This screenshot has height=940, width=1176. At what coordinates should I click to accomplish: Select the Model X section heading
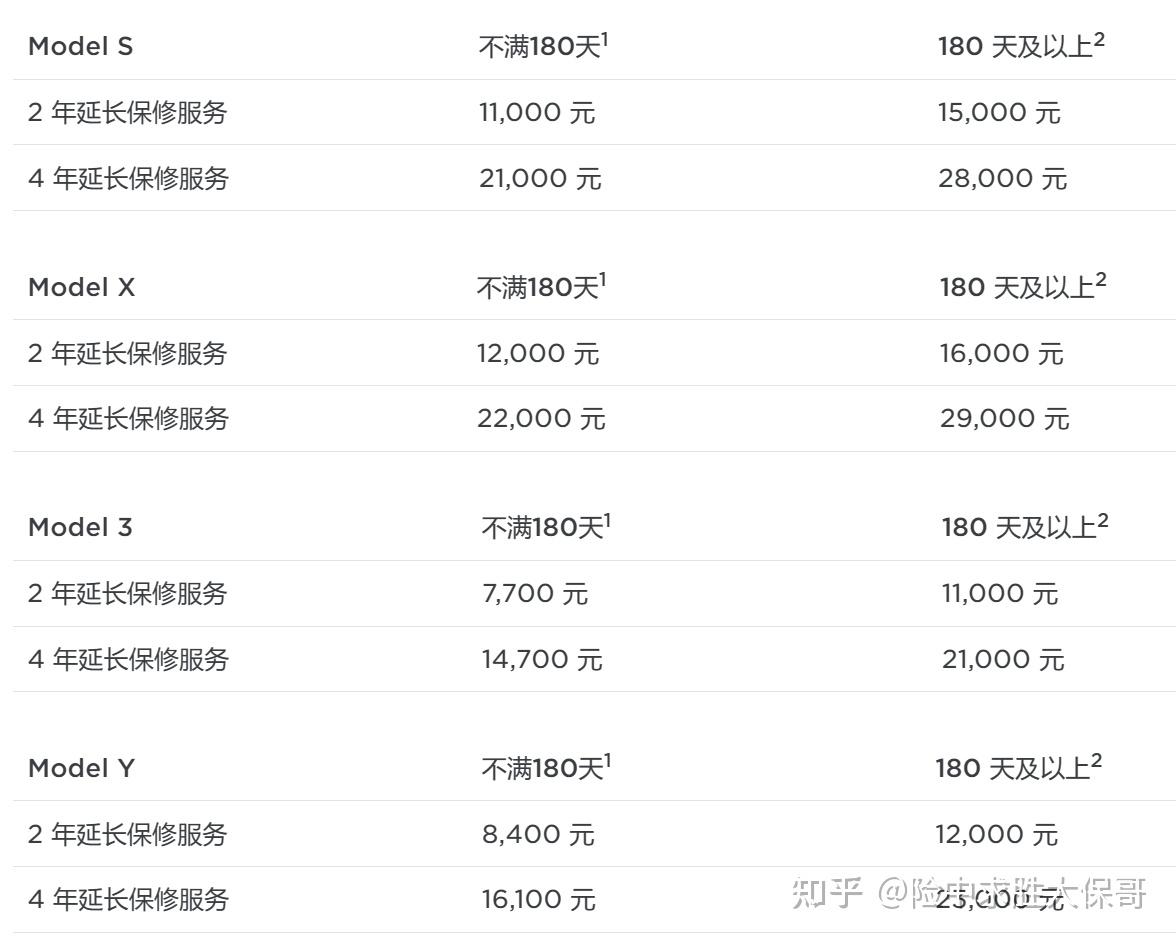click(x=81, y=288)
